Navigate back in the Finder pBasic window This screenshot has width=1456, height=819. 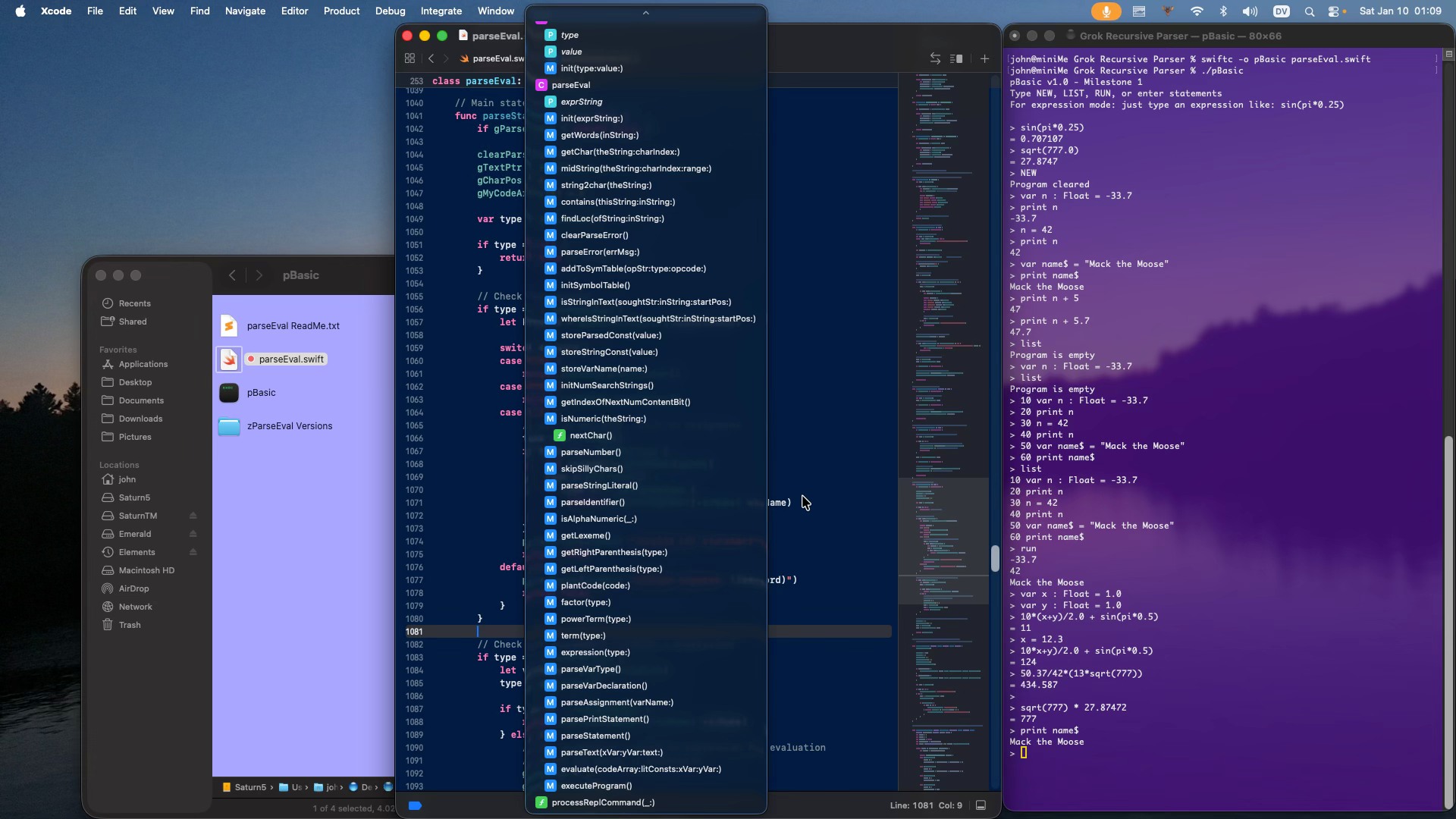tap(233, 275)
